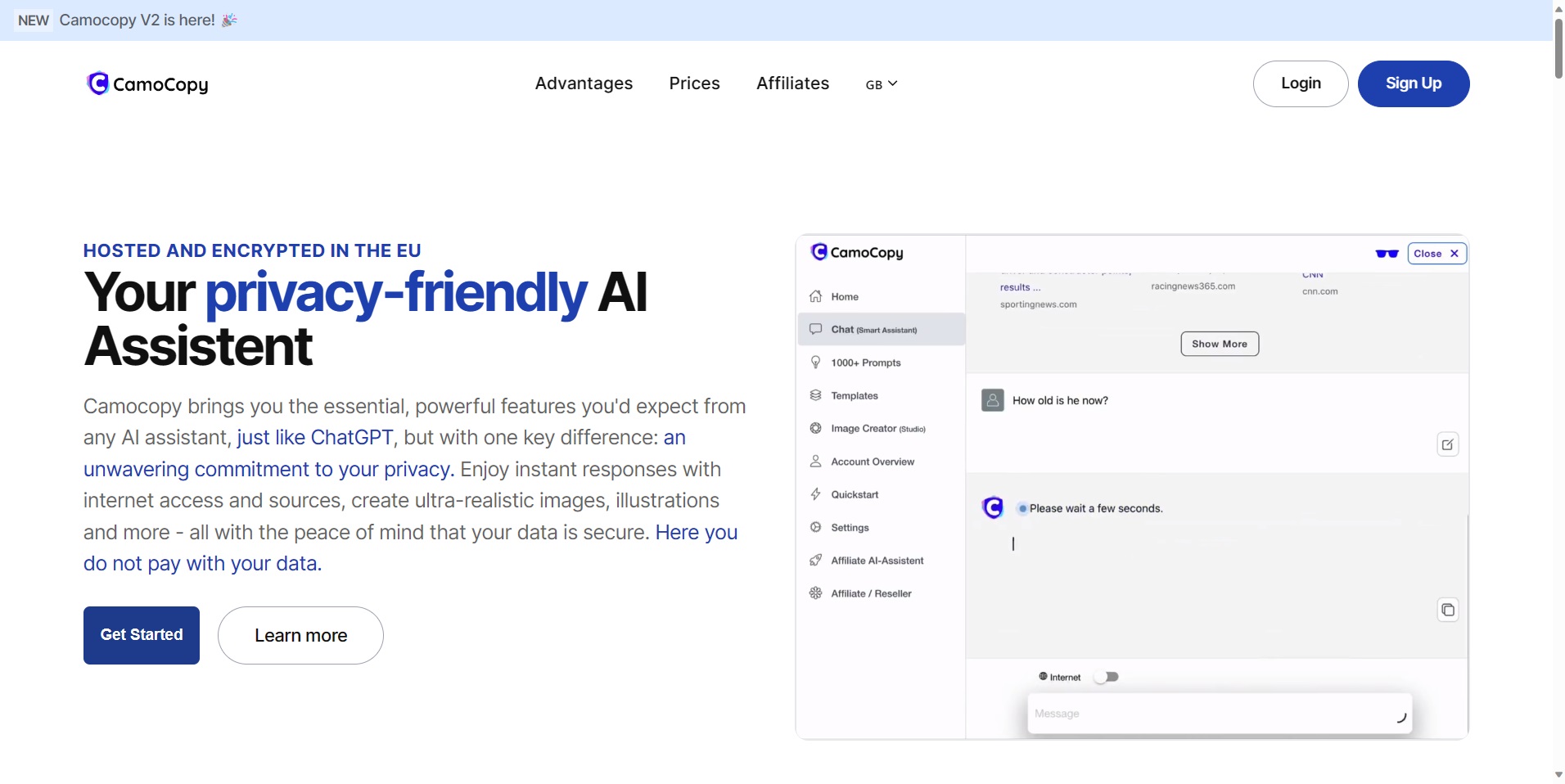Click the NEW badge in the banner
Screen dimensions: 1565x784
tap(34, 20)
